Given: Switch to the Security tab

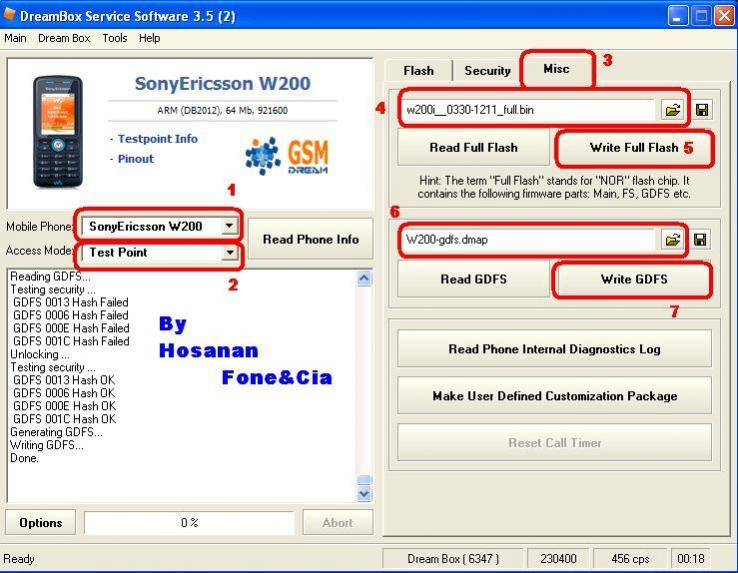Looking at the screenshot, I should 487,71.
